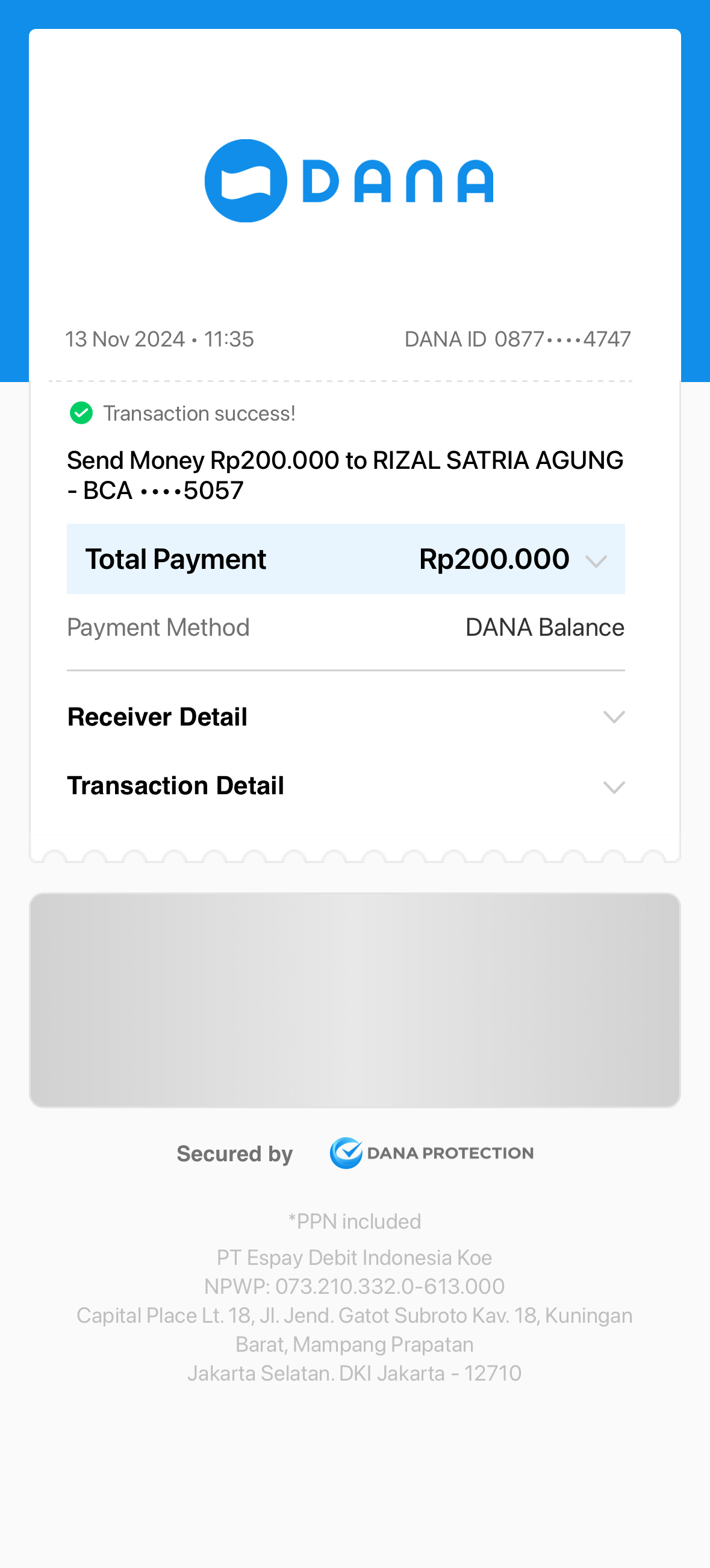Click the NPWP tax number line
The width and height of the screenshot is (710, 1568).
point(355,1286)
